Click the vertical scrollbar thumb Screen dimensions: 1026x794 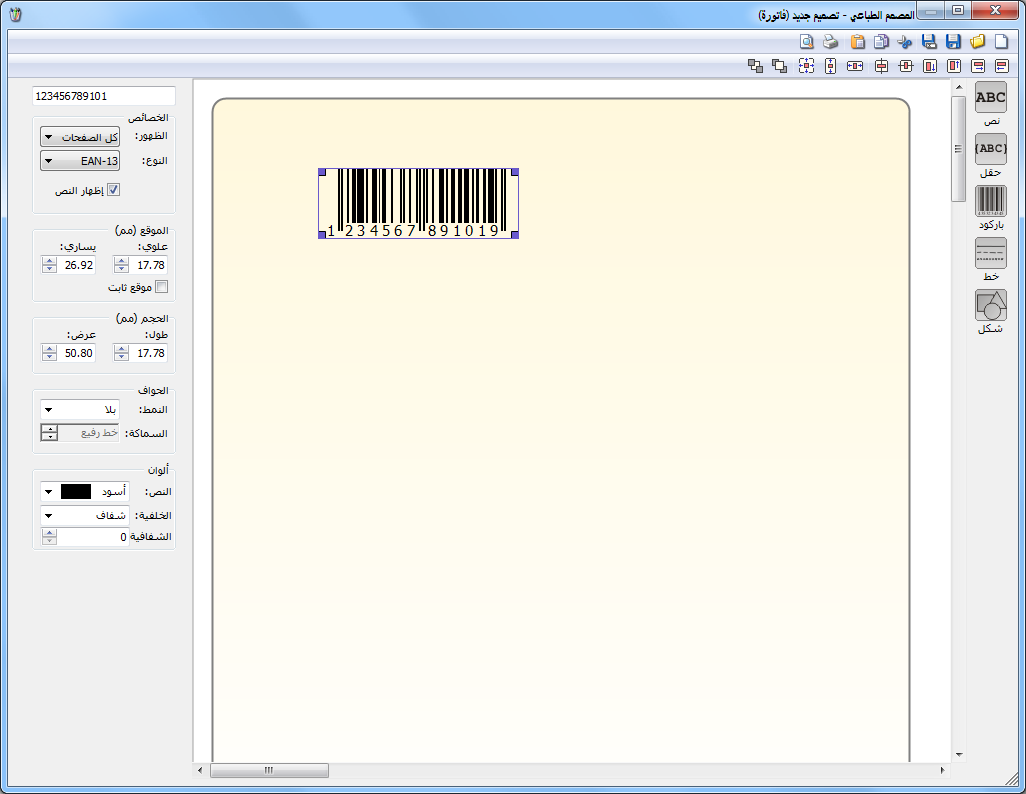[959, 149]
